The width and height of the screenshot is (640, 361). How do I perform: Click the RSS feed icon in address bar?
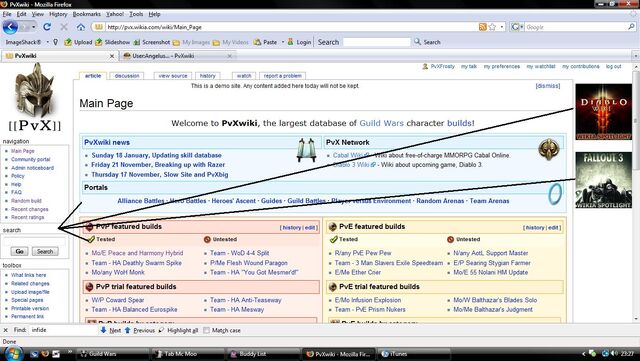click(482, 27)
